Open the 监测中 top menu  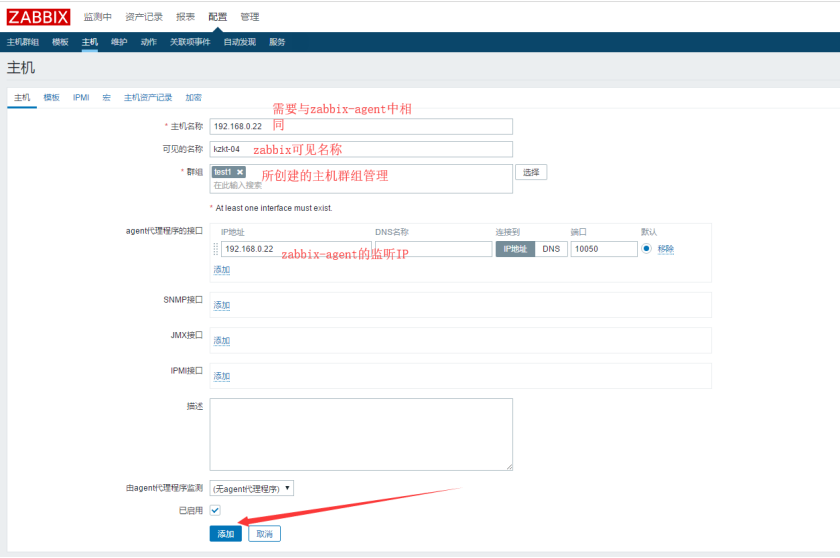98,17
